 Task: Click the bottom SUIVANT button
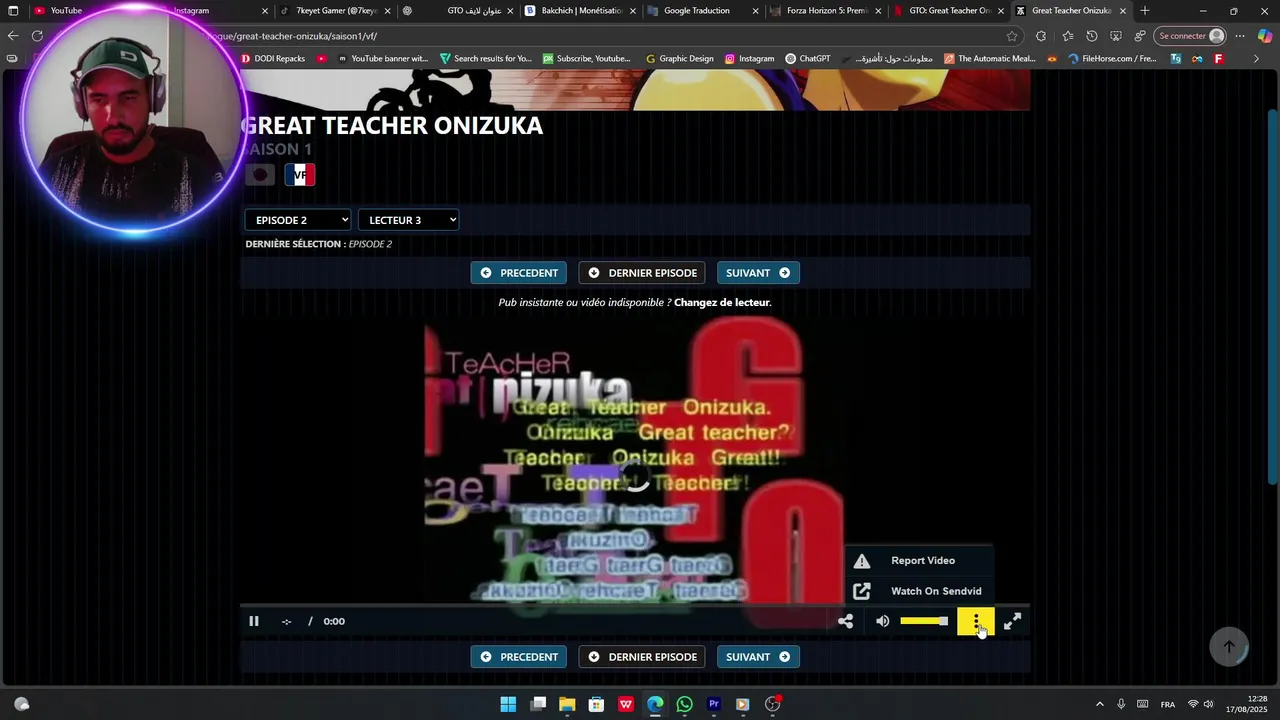(x=758, y=657)
